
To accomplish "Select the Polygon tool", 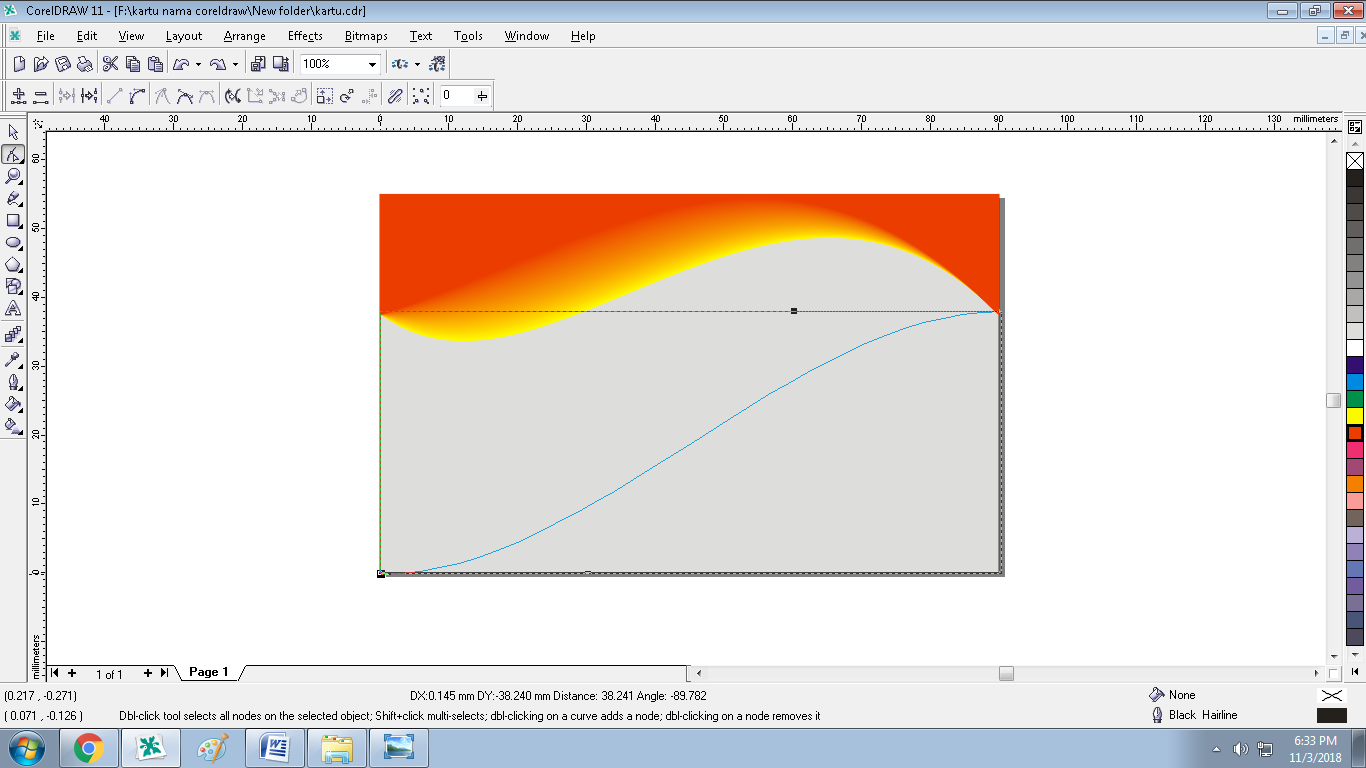I will click(14, 264).
